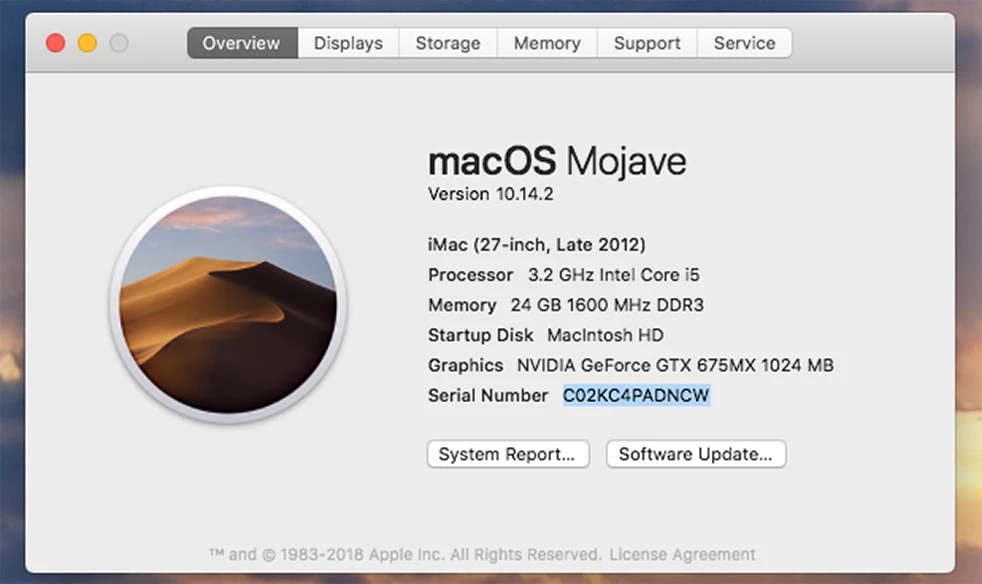Click the macOS Mojave title text
This screenshot has height=584, width=982.
point(557,161)
